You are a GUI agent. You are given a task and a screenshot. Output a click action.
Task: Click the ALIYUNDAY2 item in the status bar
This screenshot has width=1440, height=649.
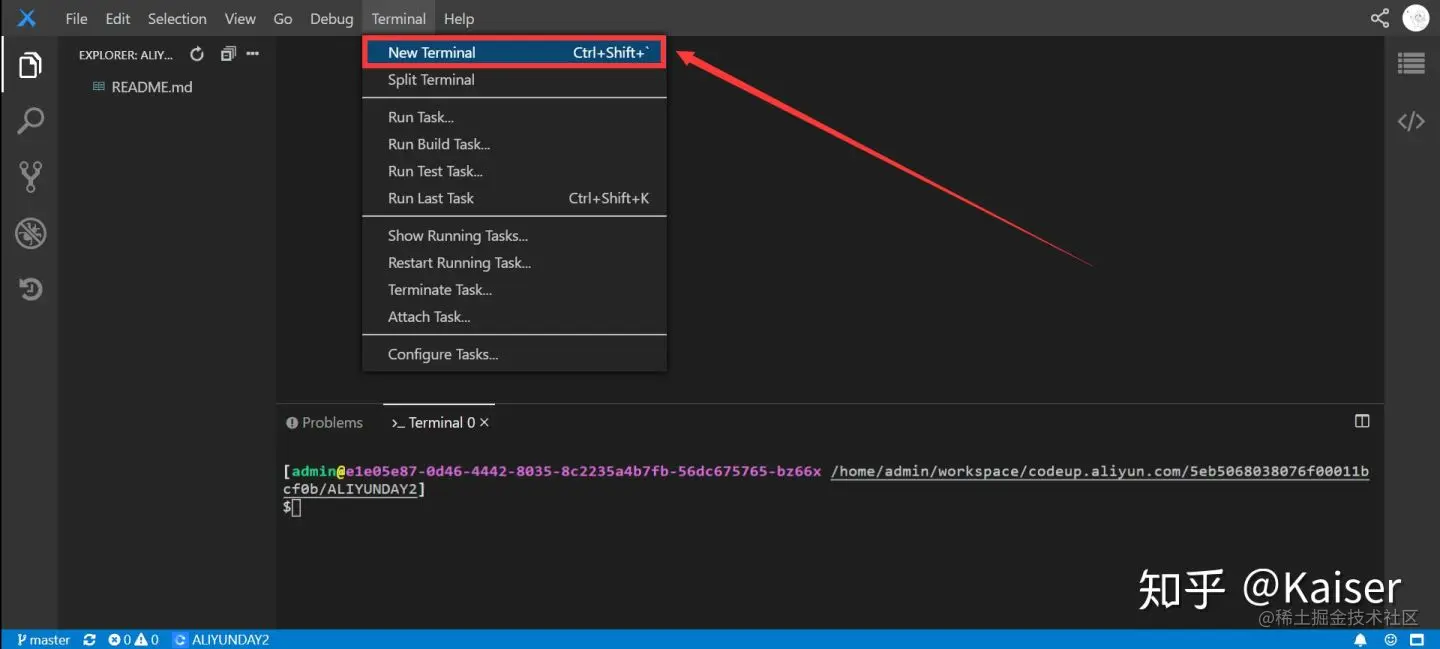click(221, 640)
